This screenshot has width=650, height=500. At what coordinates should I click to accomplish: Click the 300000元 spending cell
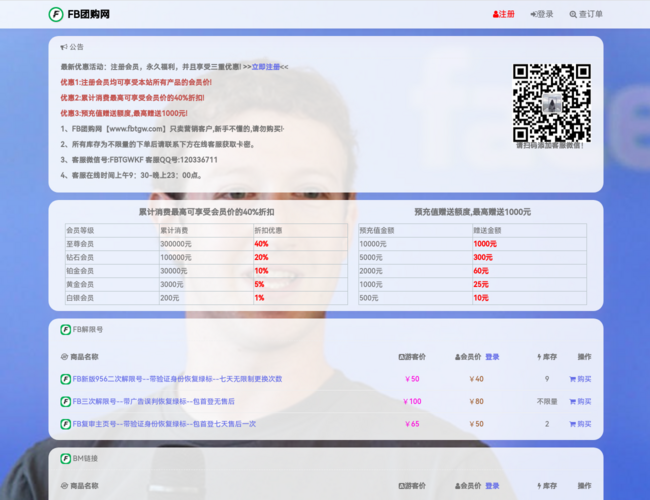pyautogui.click(x=206, y=244)
